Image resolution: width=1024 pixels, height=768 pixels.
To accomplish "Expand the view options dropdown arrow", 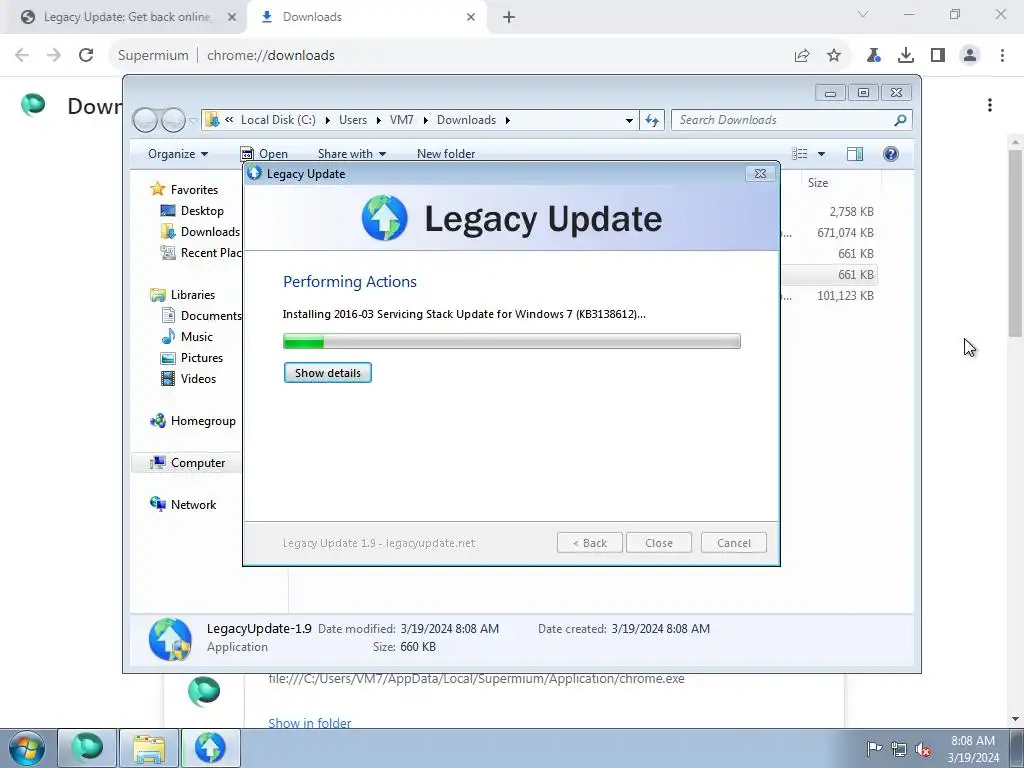I will coord(821,154).
